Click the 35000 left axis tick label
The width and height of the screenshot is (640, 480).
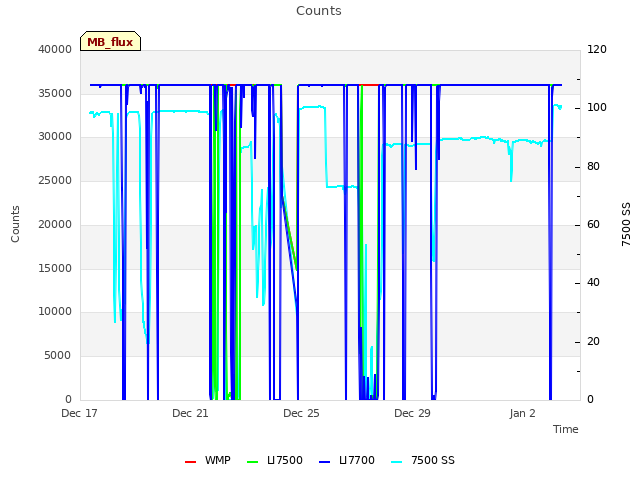55,93
